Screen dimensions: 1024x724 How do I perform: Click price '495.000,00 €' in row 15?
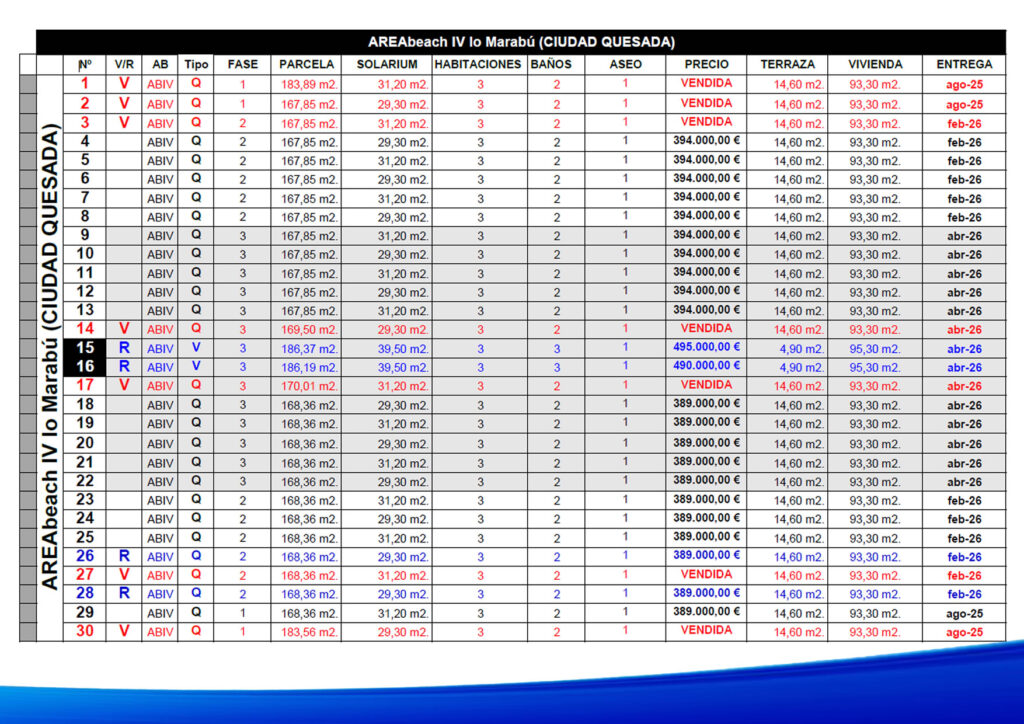(x=706, y=347)
